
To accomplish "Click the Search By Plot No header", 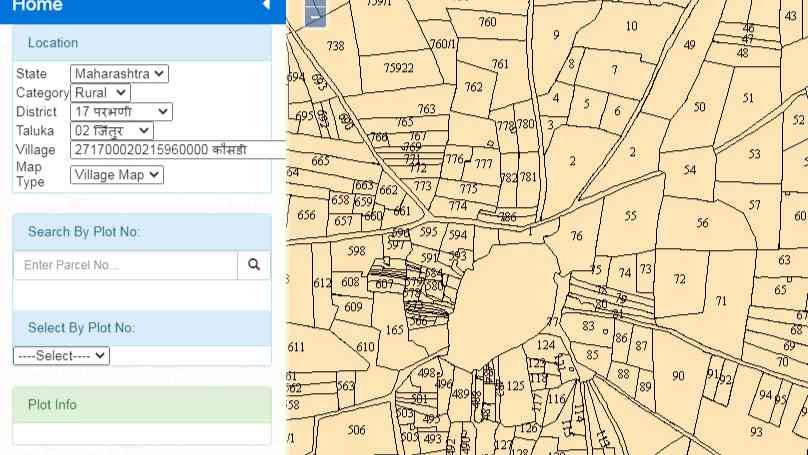I will (142, 232).
